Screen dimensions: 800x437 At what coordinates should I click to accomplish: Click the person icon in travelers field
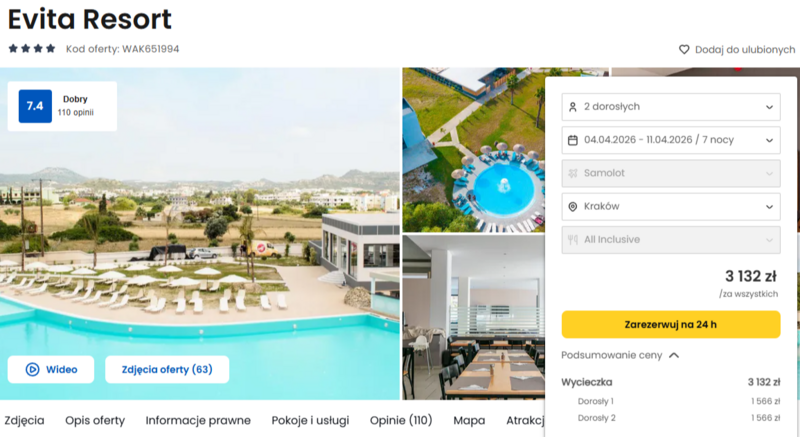572,107
